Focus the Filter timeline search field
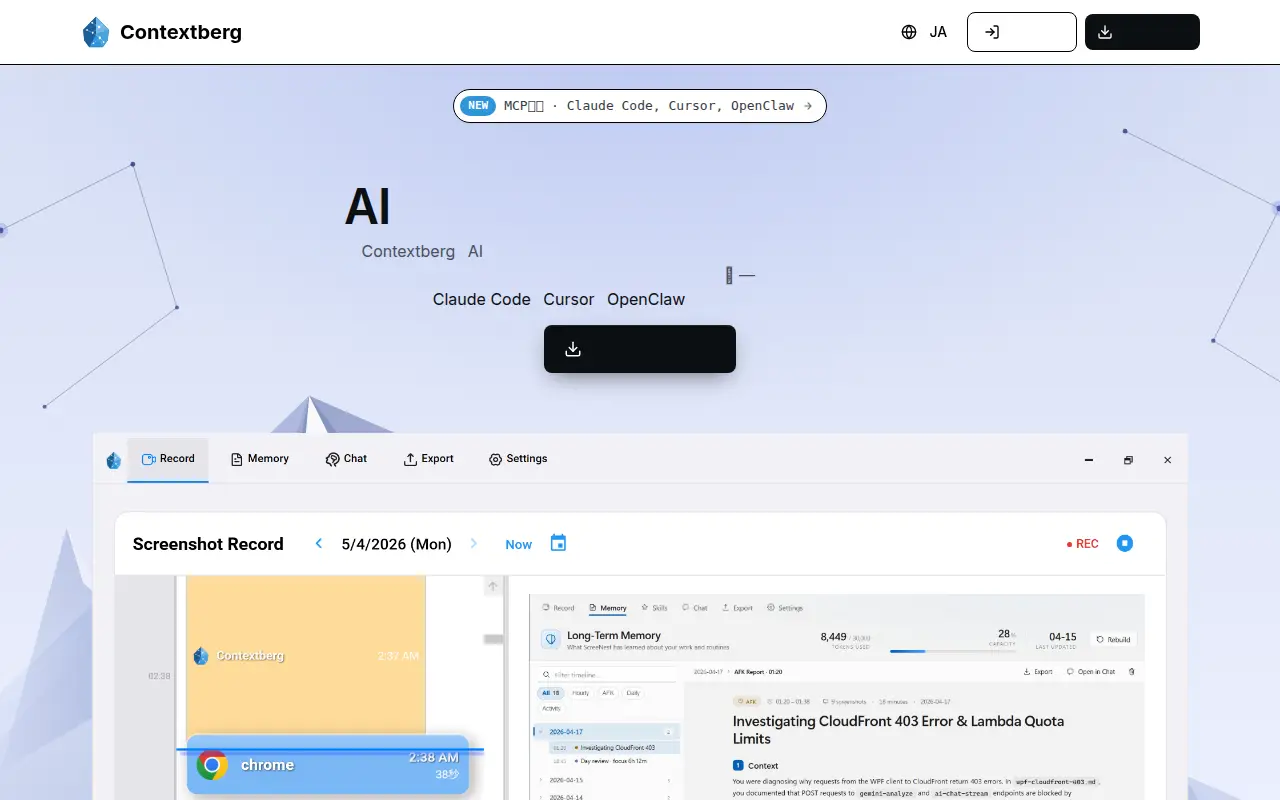Image resolution: width=1280 pixels, height=800 pixels. (608, 675)
